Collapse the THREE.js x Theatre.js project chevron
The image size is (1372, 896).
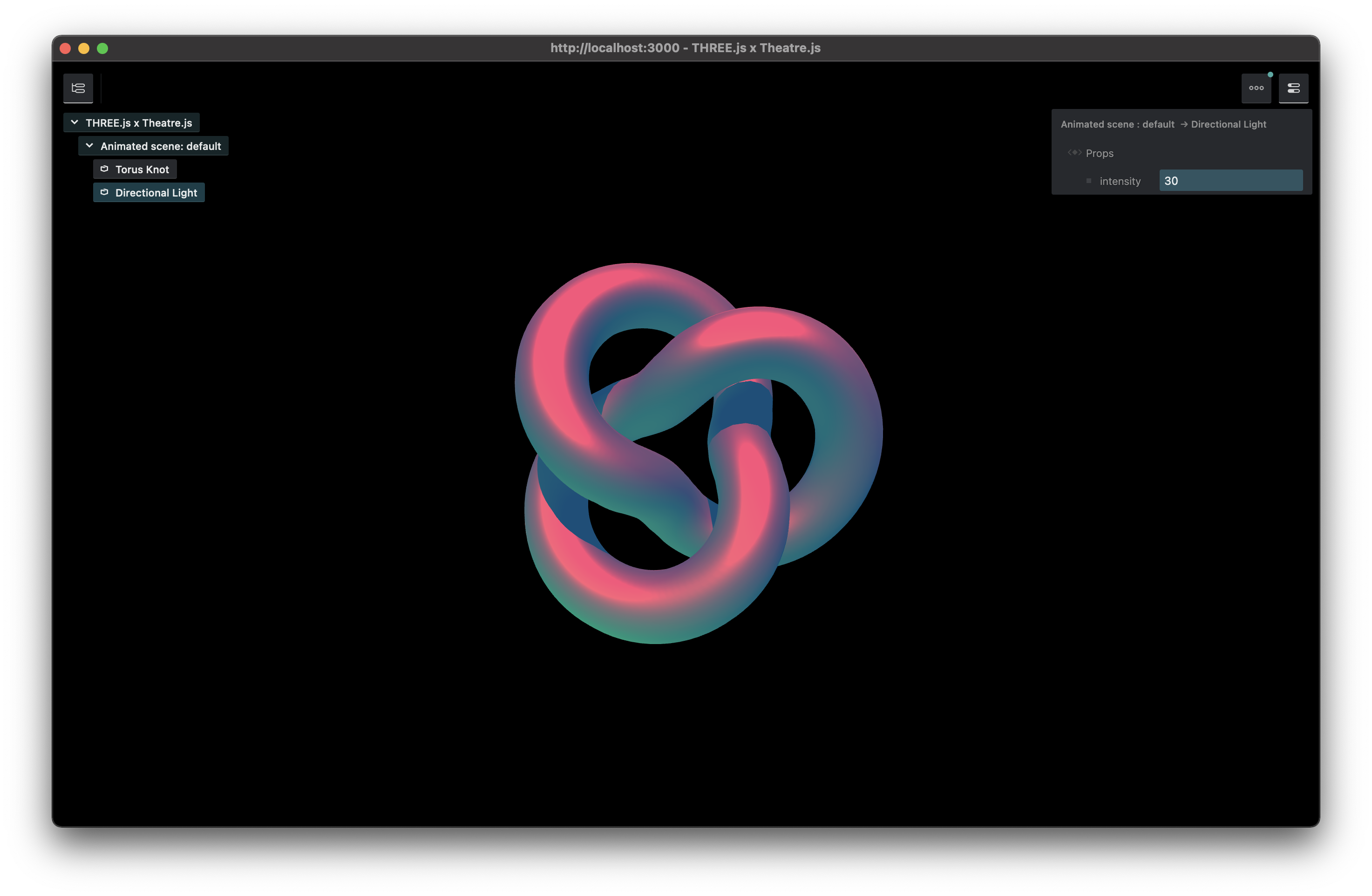click(x=75, y=122)
